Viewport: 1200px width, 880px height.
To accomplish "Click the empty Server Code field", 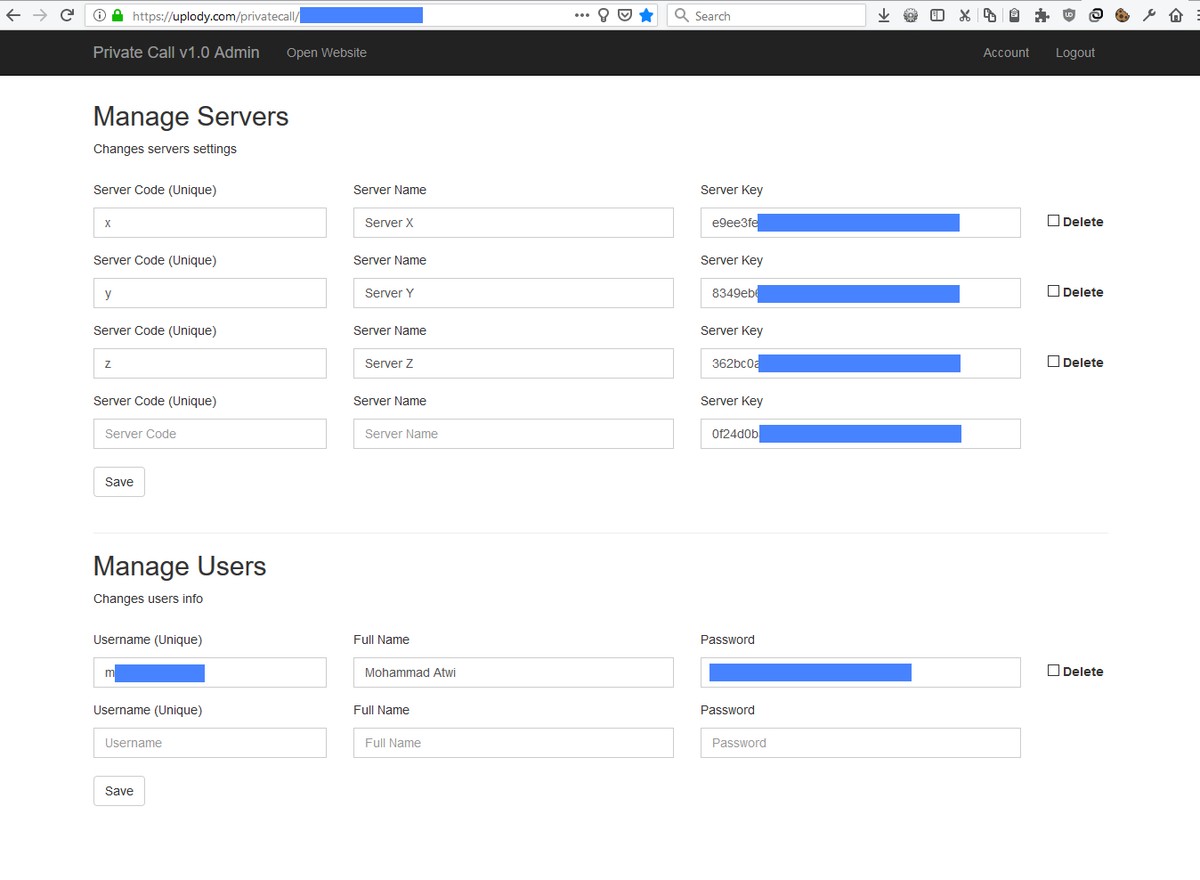I will click(209, 434).
